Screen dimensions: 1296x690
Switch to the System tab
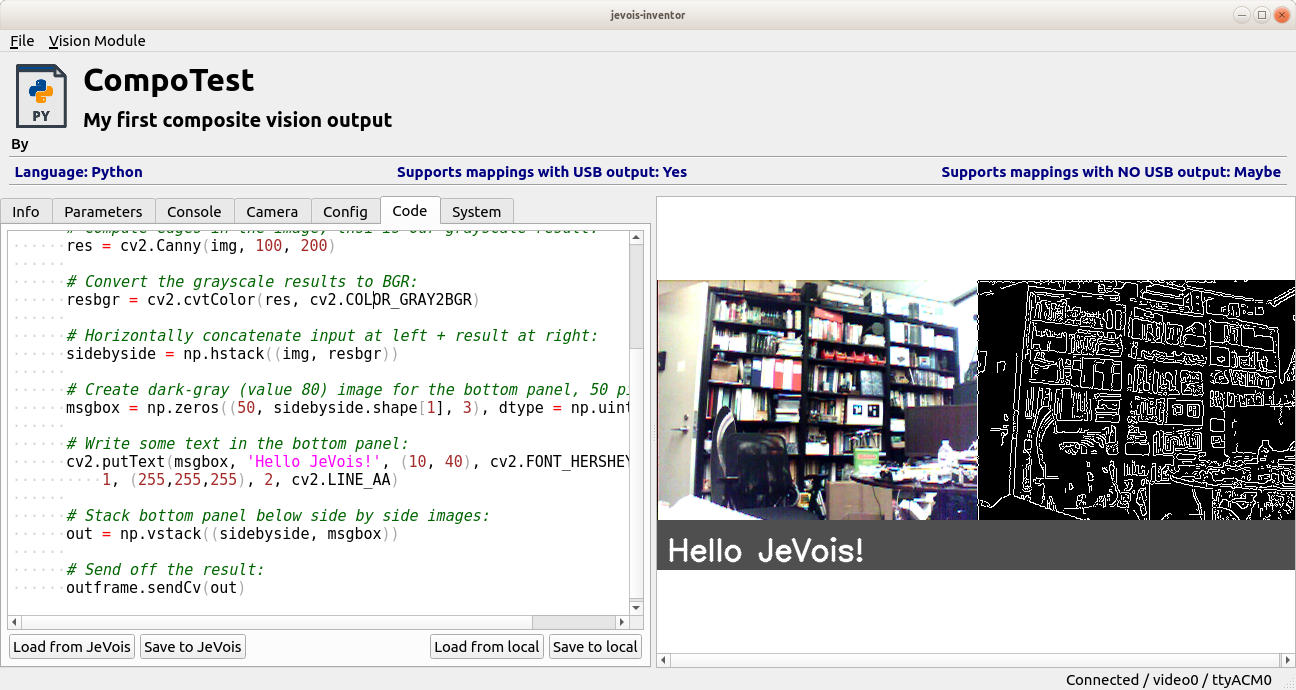pyautogui.click(x=476, y=211)
